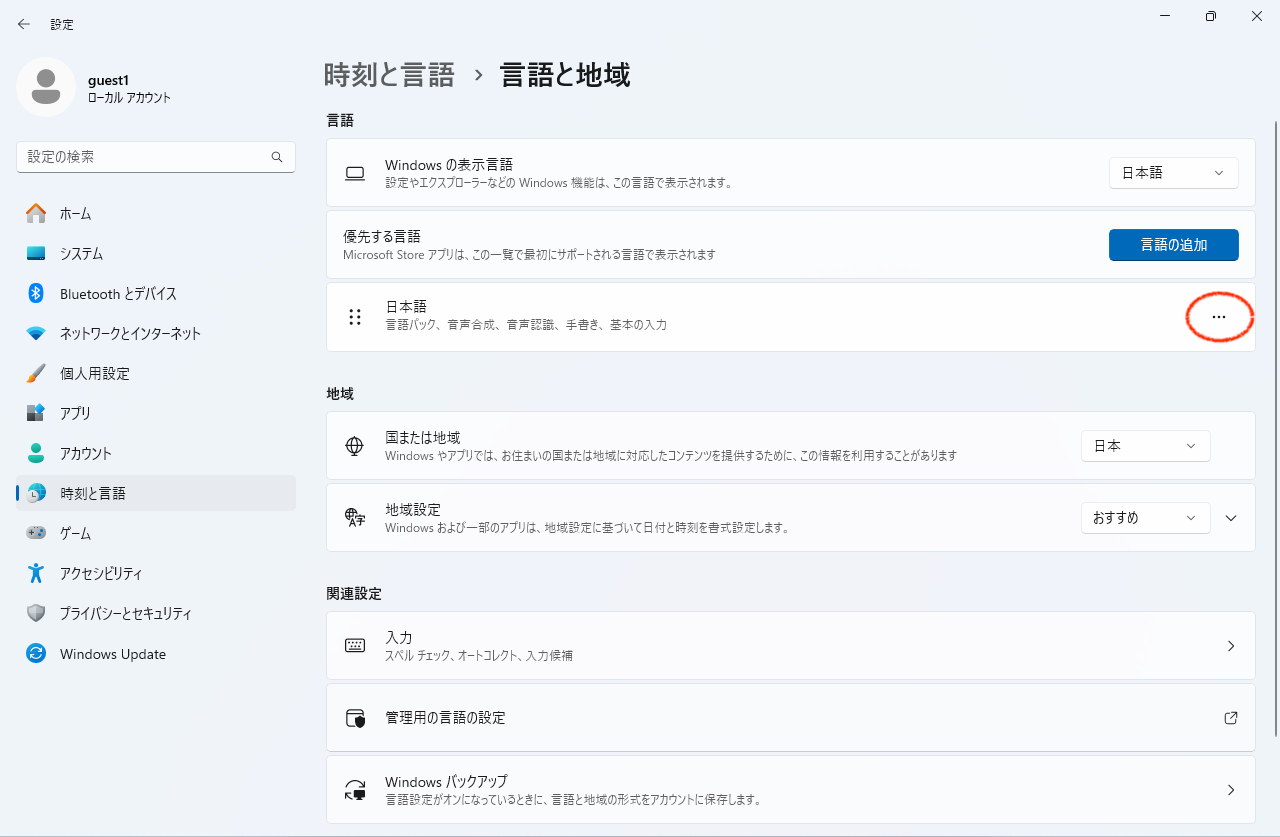Click the アカウント person icon
1280x837 pixels.
click(x=36, y=453)
